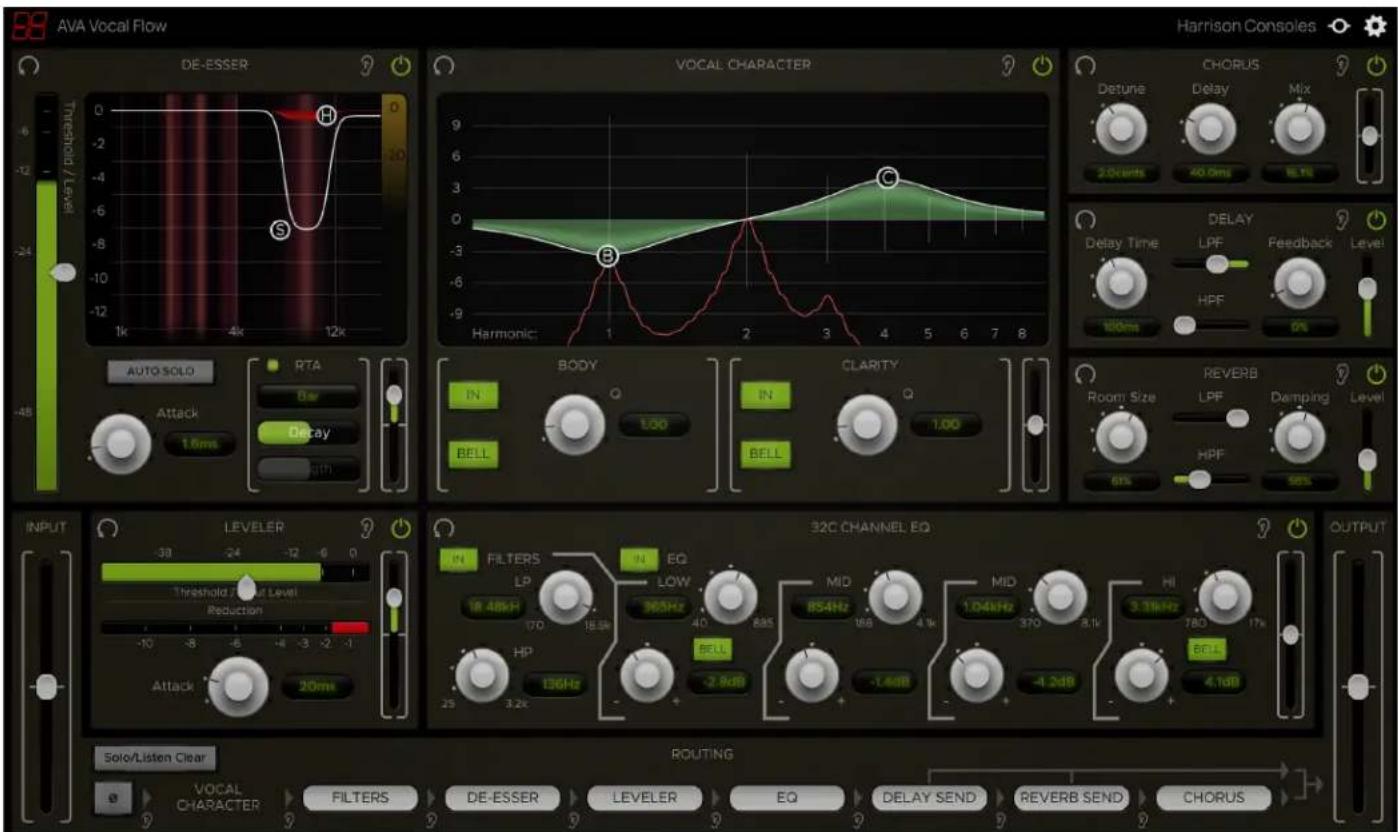Select the CHORUS routing block
This screenshot has height=832, width=1398.
pyautogui.click(x=1214, y=797)
